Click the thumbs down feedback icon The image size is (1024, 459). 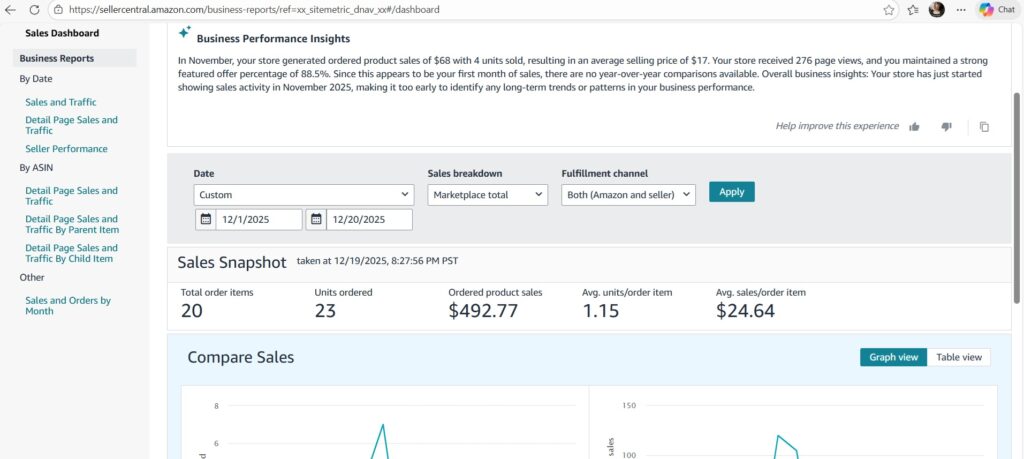coord(946,126)
